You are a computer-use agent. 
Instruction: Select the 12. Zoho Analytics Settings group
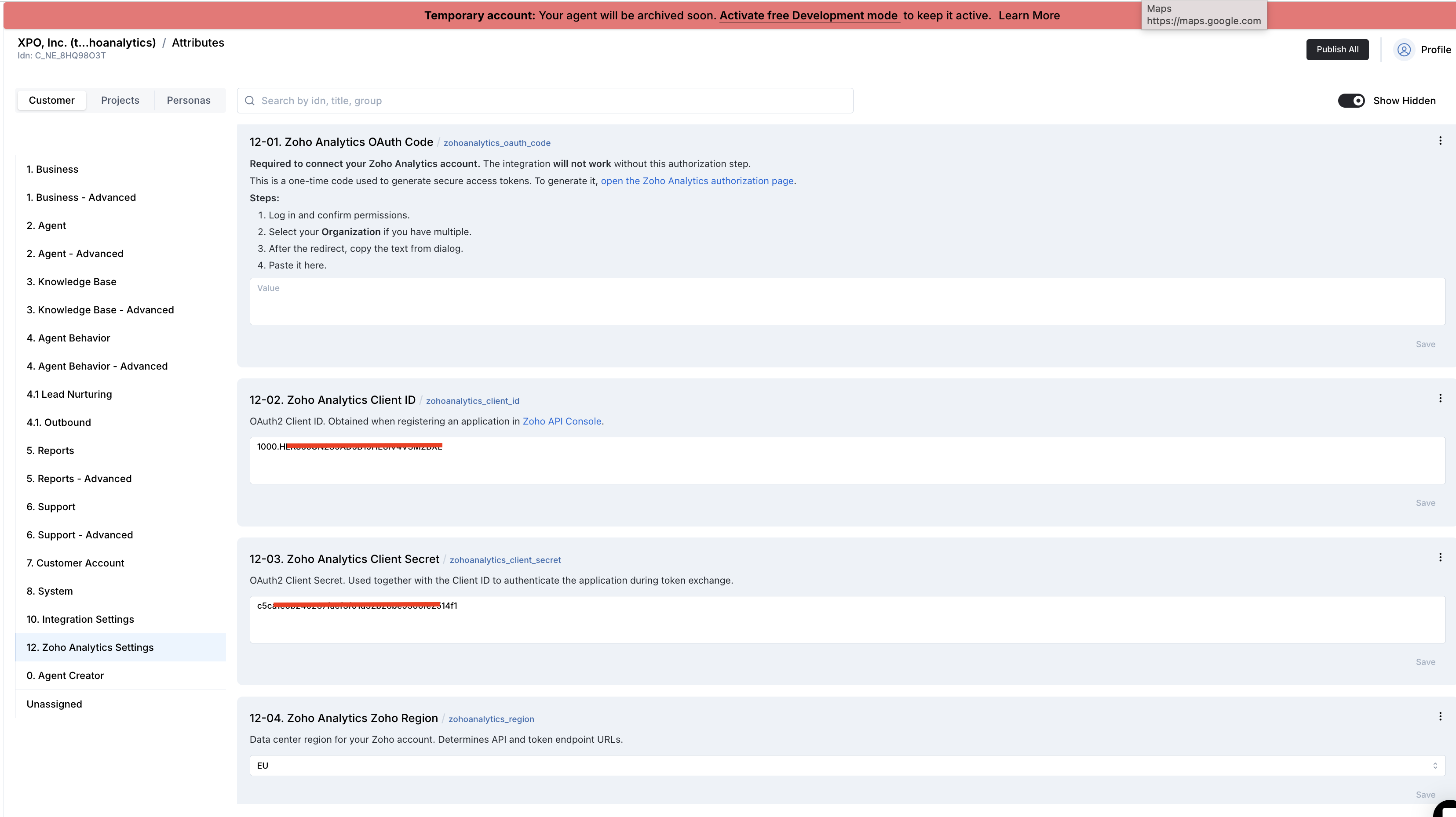click(120, 647)
